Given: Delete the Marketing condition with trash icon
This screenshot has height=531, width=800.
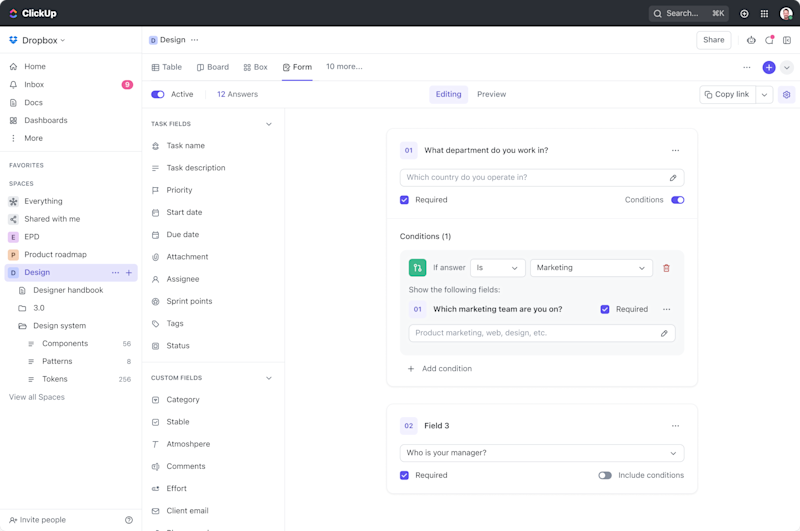Looking at the screenshot, I should (666, 268).
